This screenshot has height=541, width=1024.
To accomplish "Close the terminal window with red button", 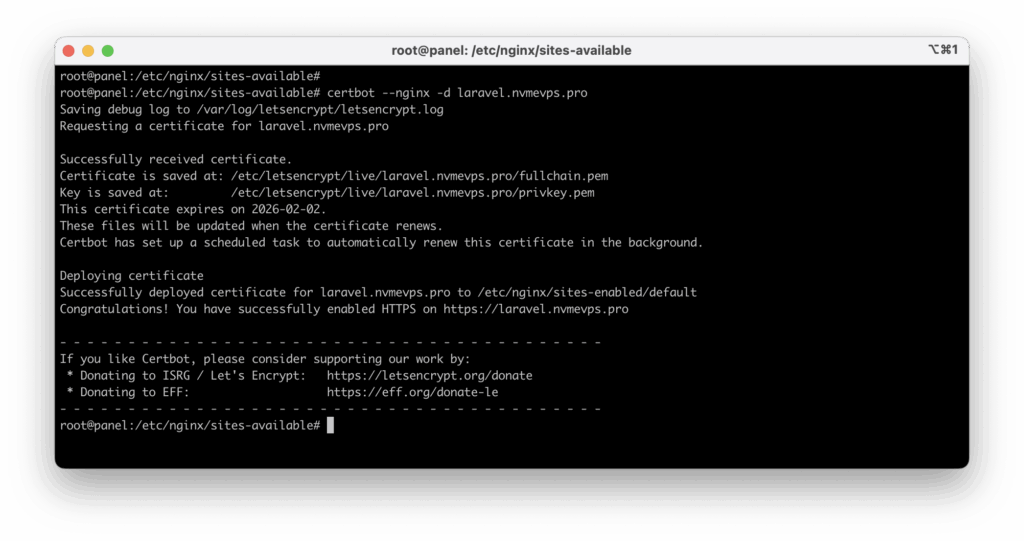I will coord(69,51).
